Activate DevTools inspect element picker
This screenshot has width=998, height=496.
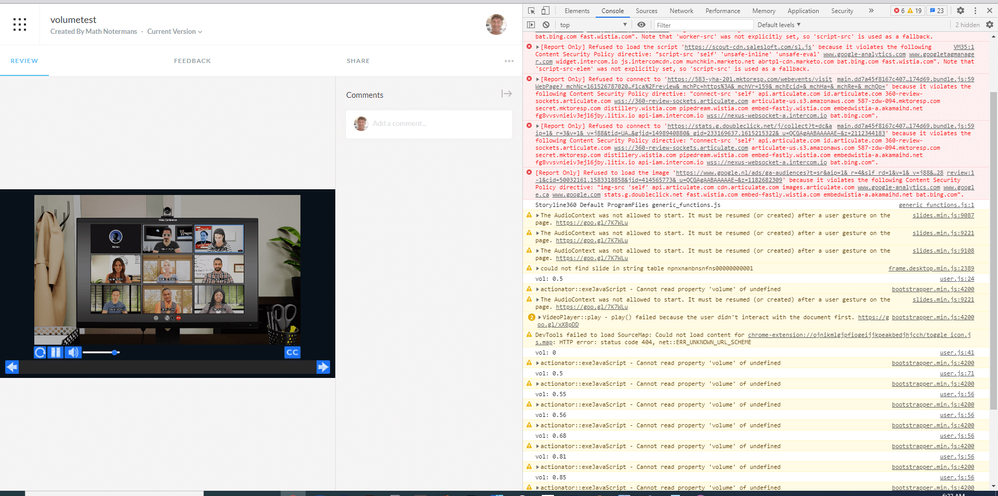[531, 11]
